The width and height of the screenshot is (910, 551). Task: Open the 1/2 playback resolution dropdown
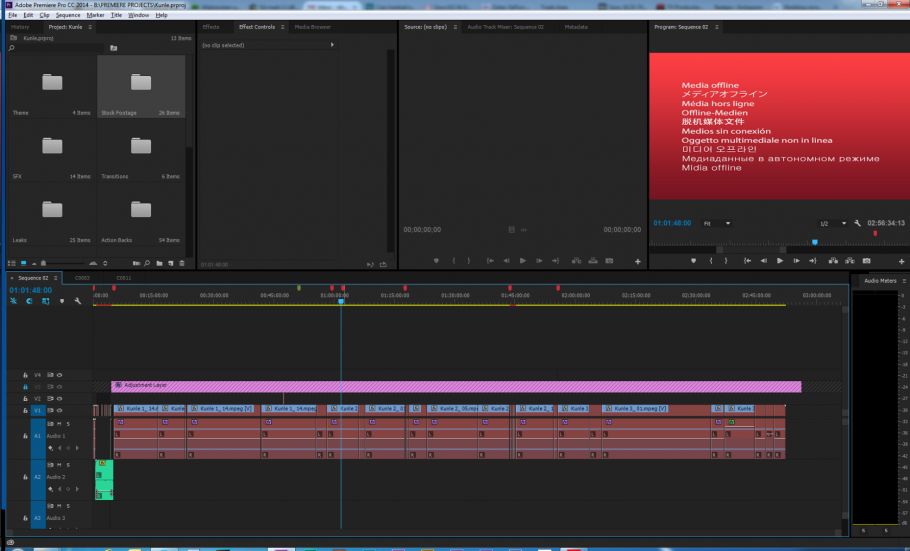coord(832,223)
